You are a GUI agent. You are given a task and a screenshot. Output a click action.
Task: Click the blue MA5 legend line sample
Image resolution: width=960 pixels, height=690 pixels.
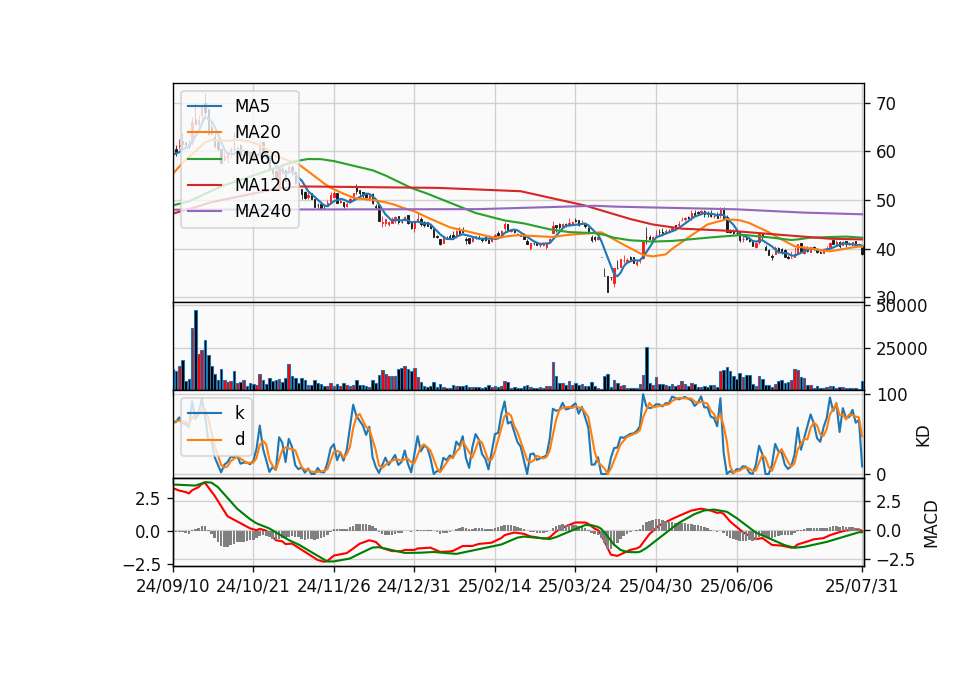pos(204,107)
